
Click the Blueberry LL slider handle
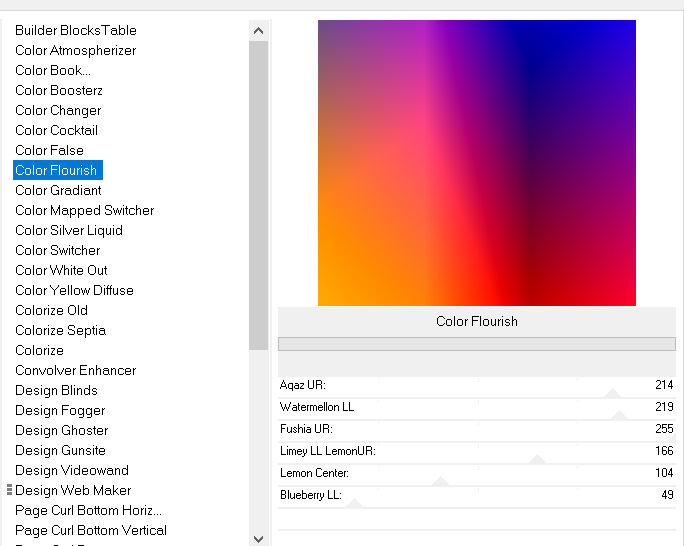point(354,503)
